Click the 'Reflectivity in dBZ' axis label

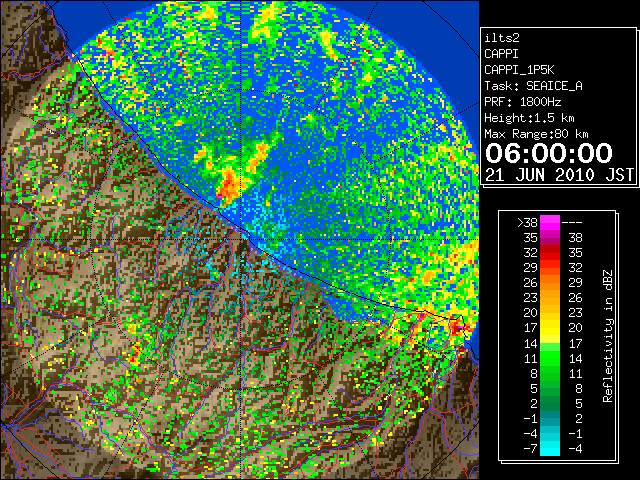point(608,336)
